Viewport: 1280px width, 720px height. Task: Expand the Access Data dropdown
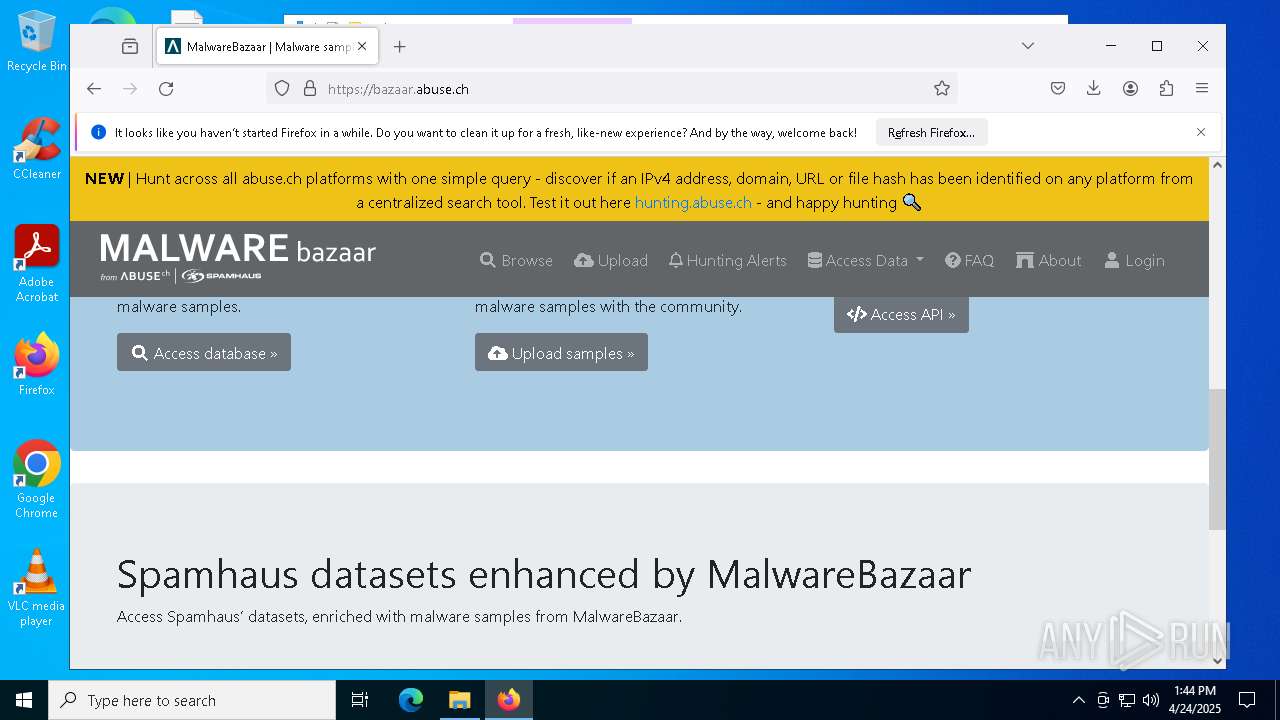coord(866,260)
